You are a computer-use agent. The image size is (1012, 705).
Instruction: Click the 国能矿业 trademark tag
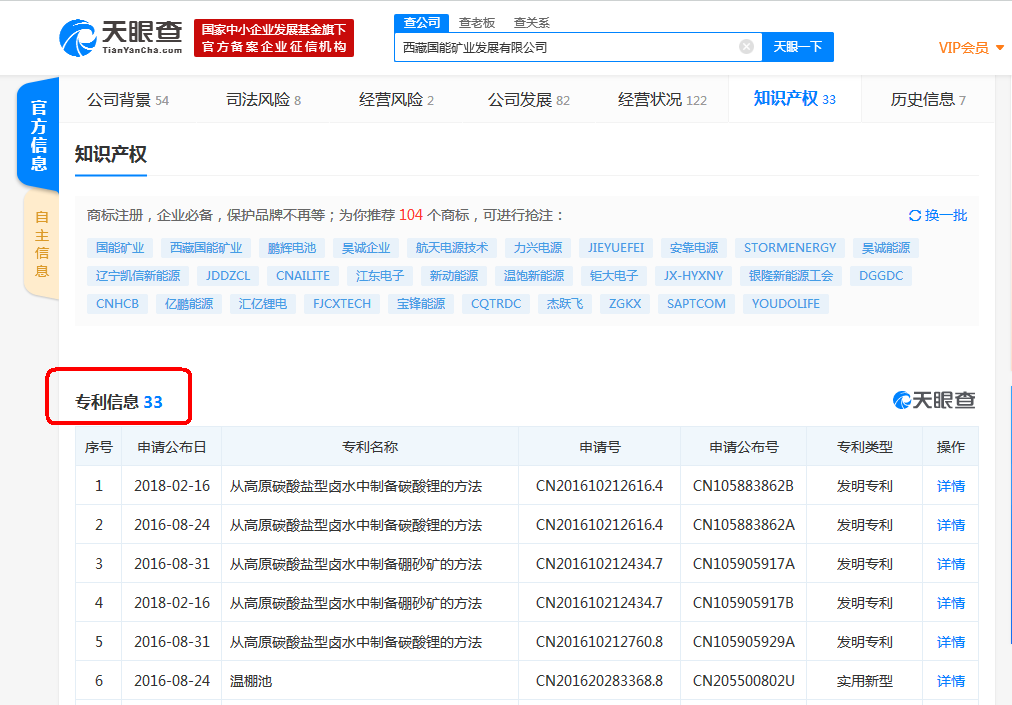click(120, 248)
